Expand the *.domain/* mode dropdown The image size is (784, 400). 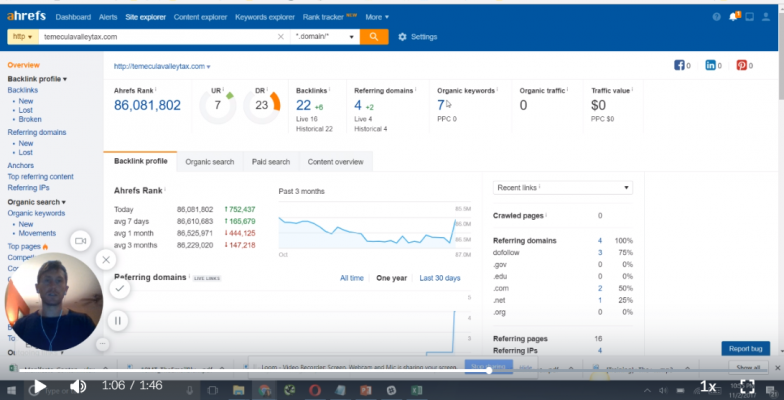(327, 36)
